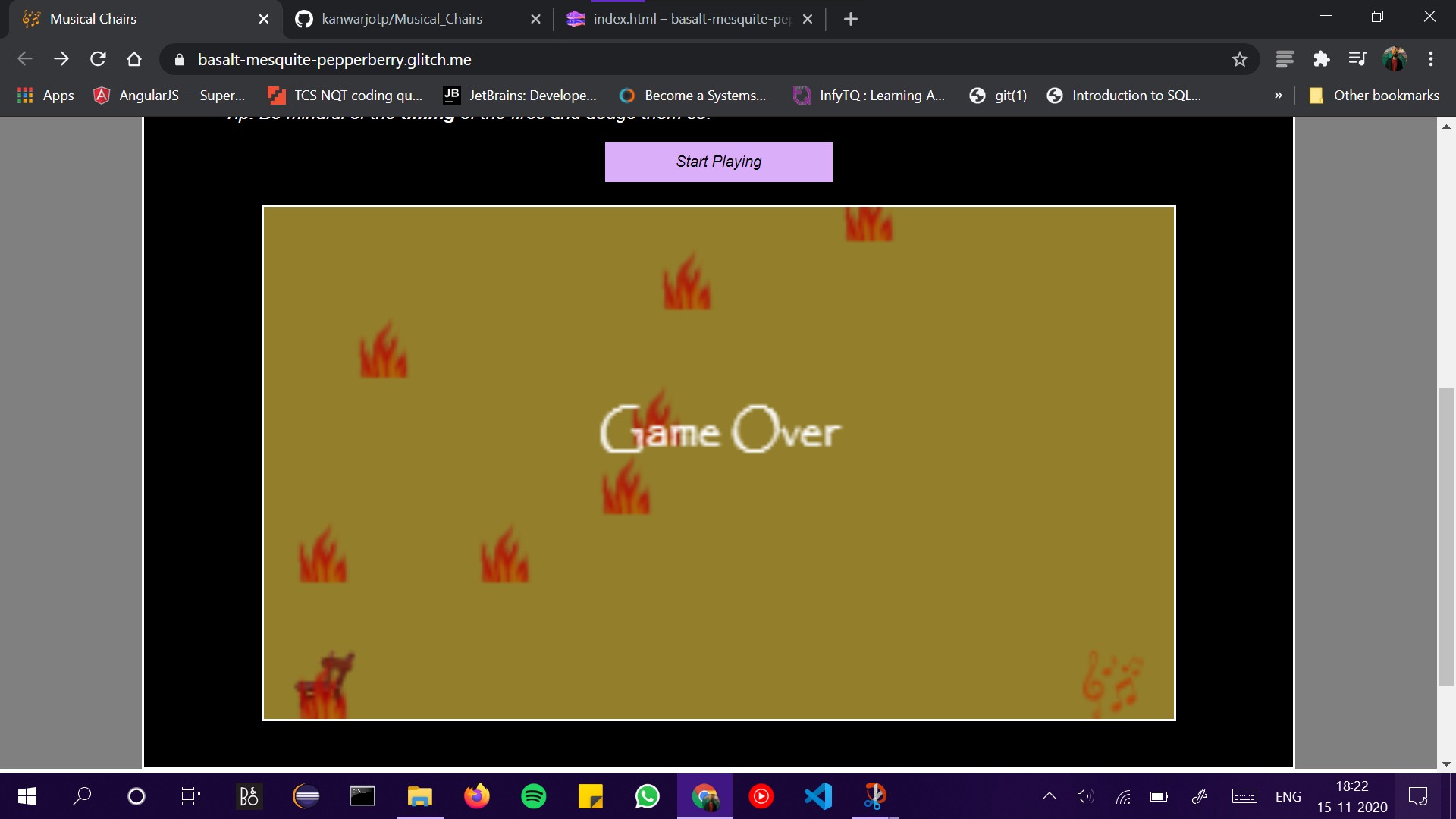Open the Other bookmarks folder
1456x819 pixels.
pos(1374,96)
